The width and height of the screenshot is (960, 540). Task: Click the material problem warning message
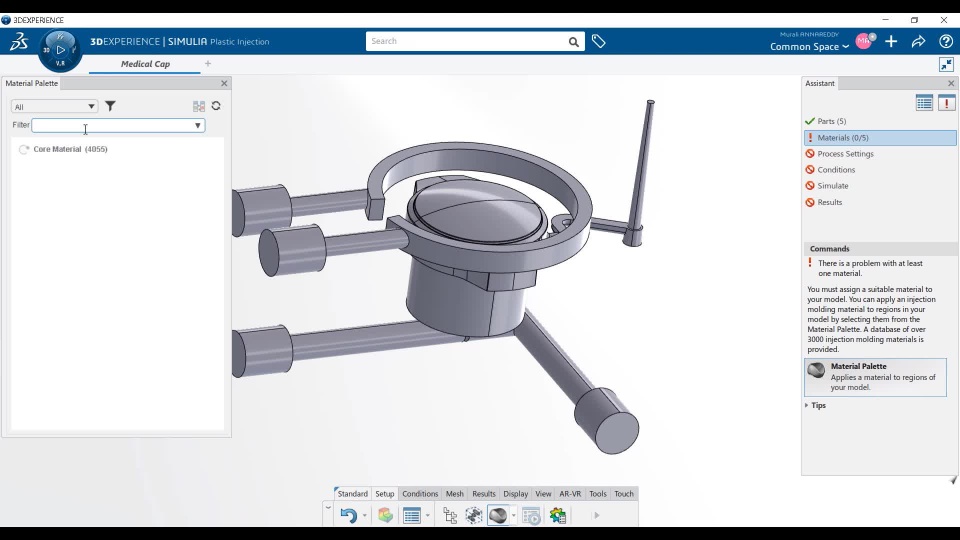(x=870, y=268)
